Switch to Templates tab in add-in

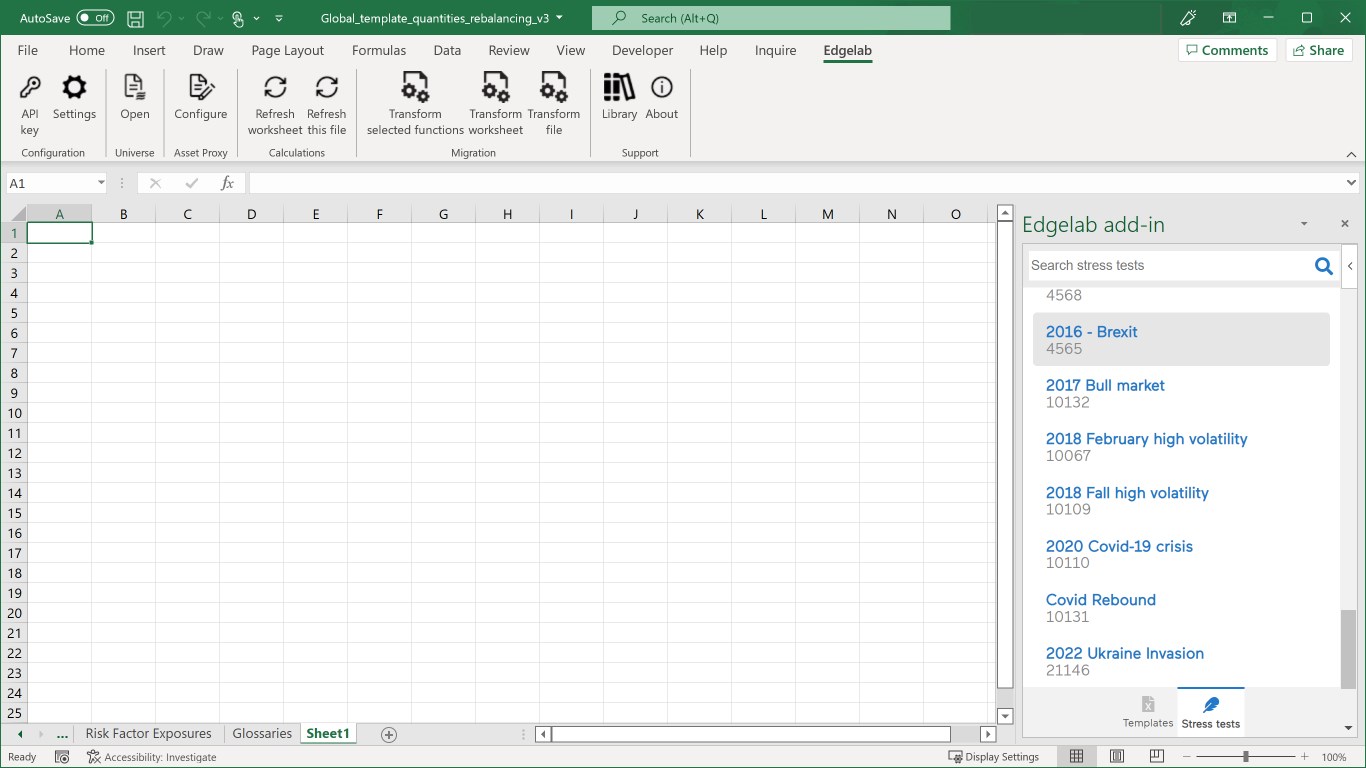click(1148, 712)
